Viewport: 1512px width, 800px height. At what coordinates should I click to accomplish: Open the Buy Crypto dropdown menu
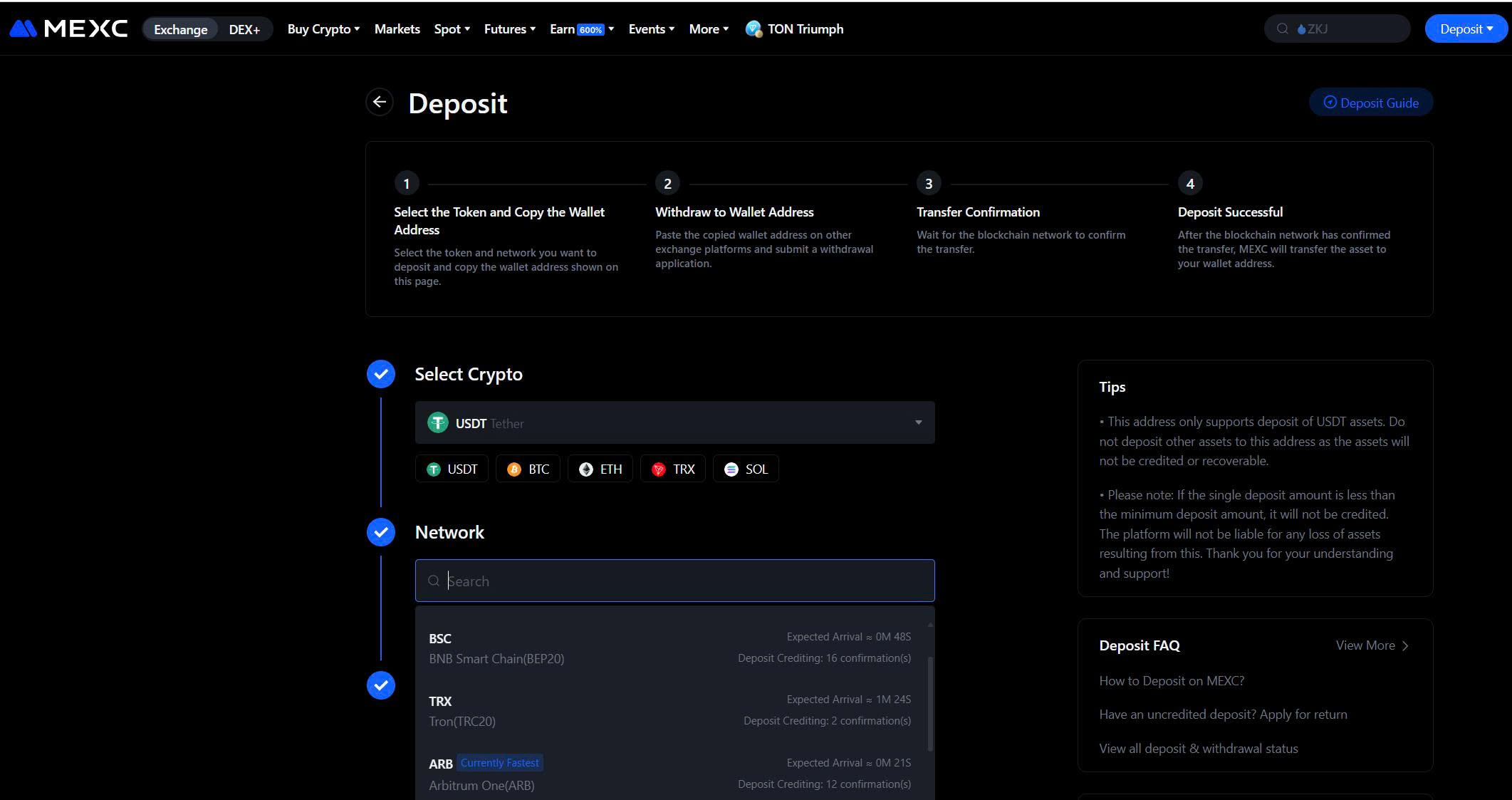coord(323,29)
